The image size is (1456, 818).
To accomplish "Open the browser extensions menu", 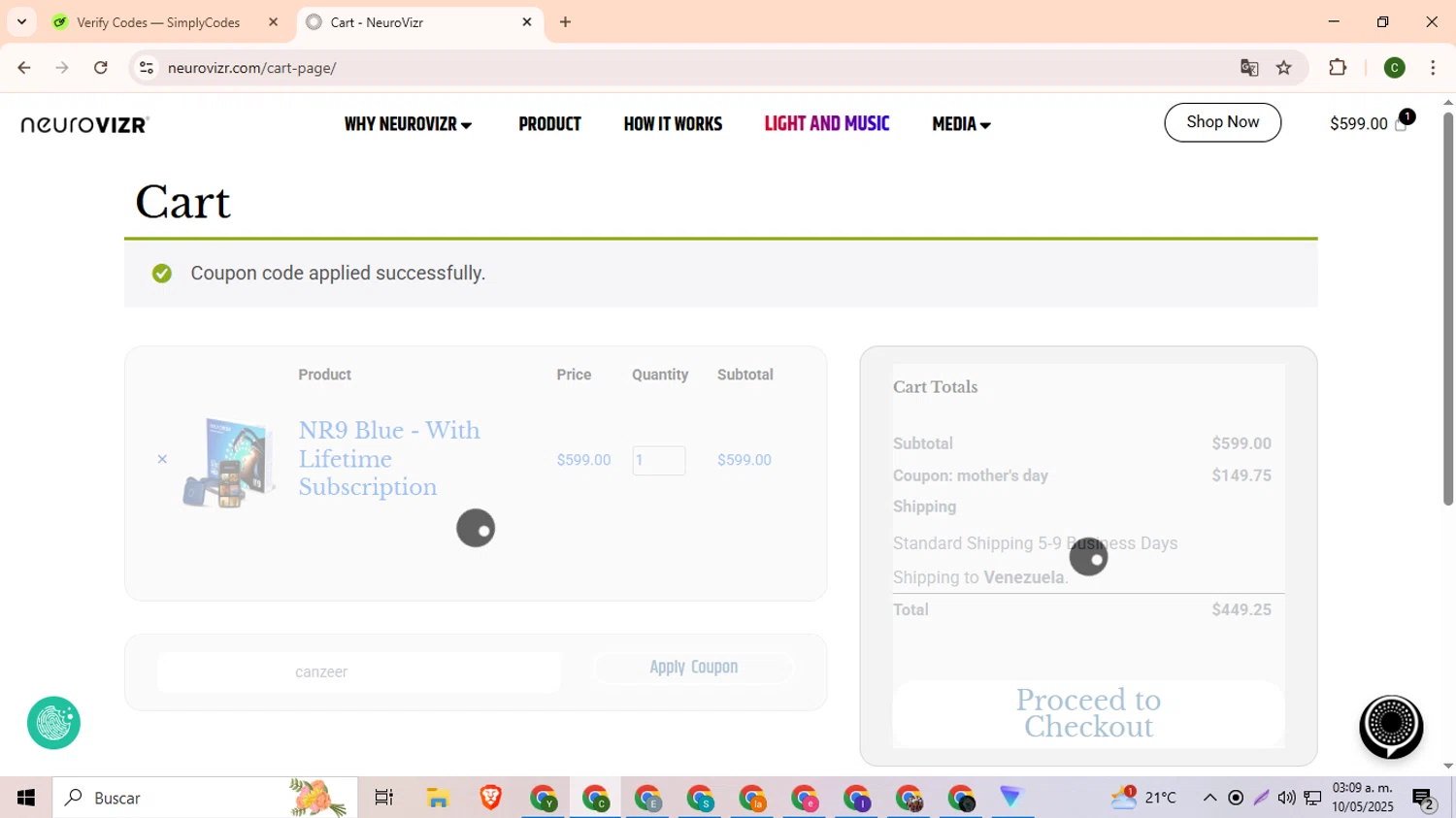I will click(x=1338, y=68).
